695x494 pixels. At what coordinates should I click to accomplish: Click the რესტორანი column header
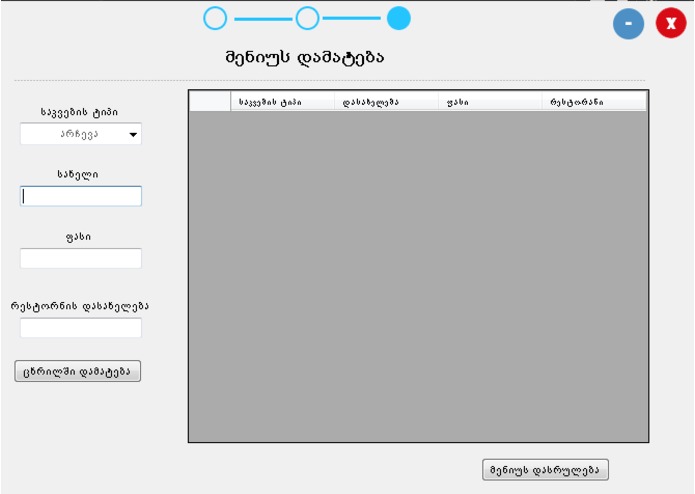point(594,102)
